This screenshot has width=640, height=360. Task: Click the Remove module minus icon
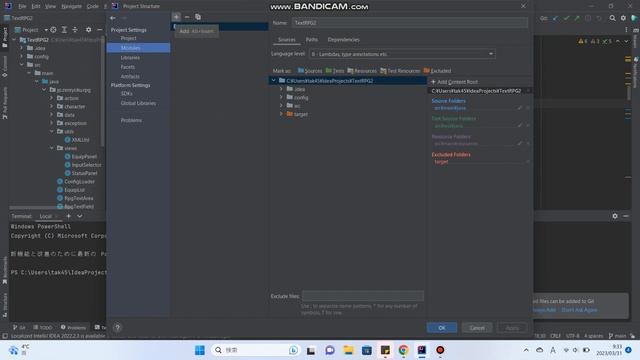187,17
